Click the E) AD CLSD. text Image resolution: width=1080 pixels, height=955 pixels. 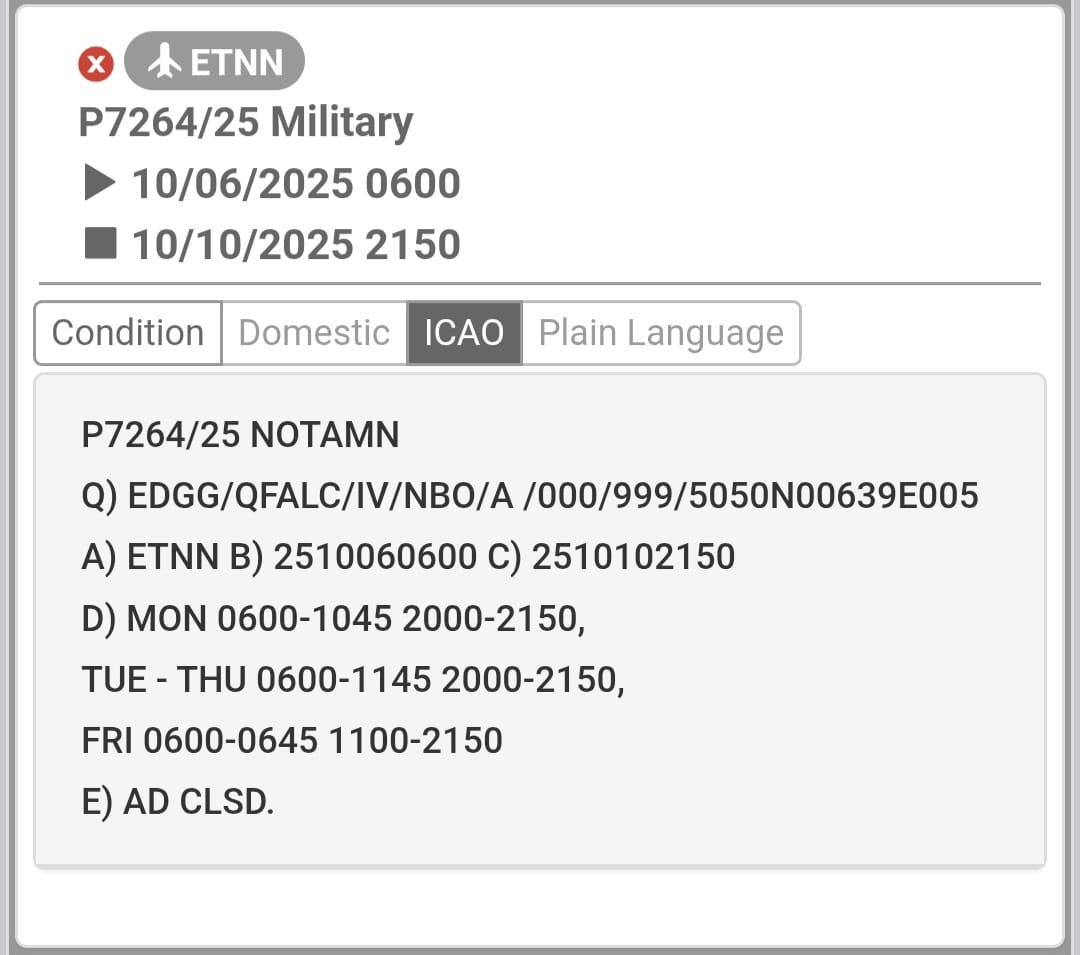click(x=178, y=802)
